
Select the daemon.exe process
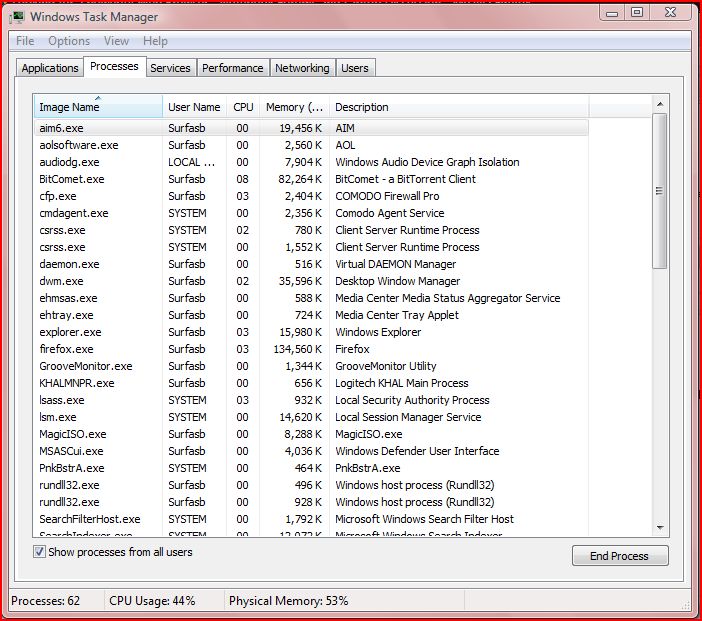(311, 264)
